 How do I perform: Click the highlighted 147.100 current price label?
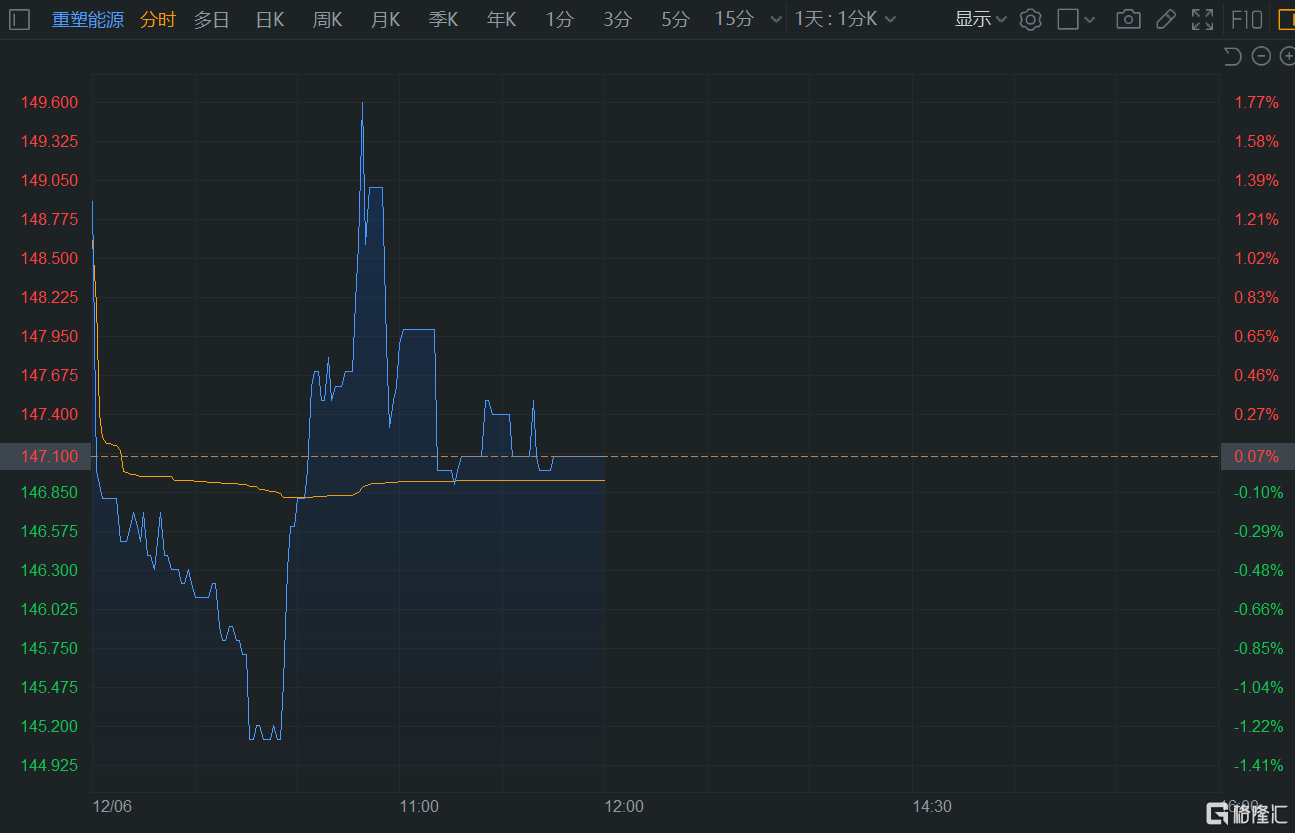click(50, 456)
